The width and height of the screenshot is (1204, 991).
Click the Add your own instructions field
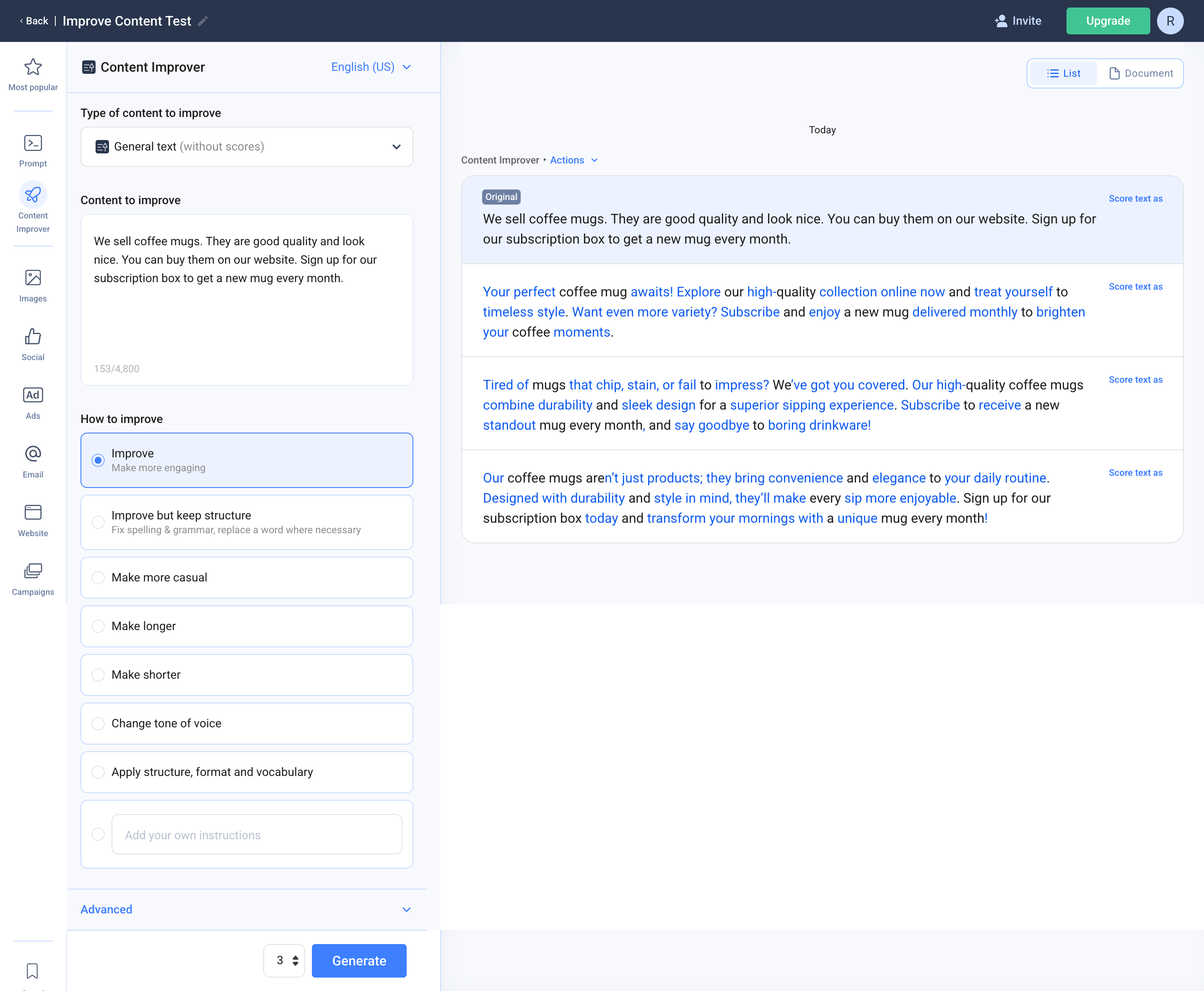pyautogui.click(x=256, y=834)
